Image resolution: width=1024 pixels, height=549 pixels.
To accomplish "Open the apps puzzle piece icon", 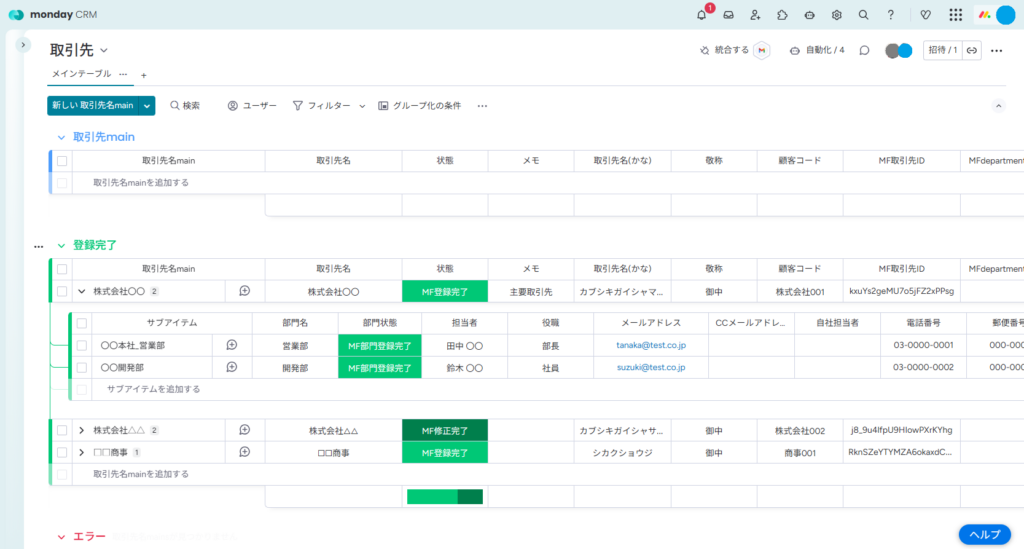I will coord(782,15).
